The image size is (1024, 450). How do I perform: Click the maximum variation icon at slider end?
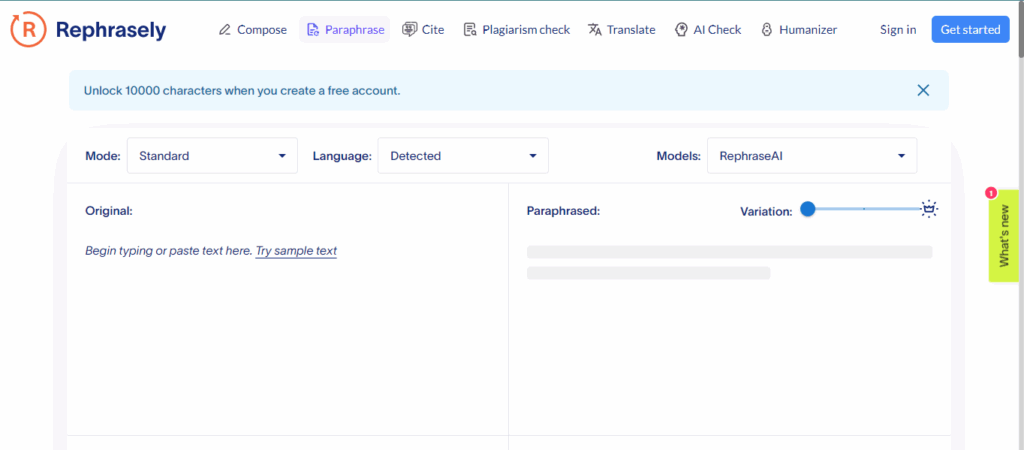tap(929, 209)
